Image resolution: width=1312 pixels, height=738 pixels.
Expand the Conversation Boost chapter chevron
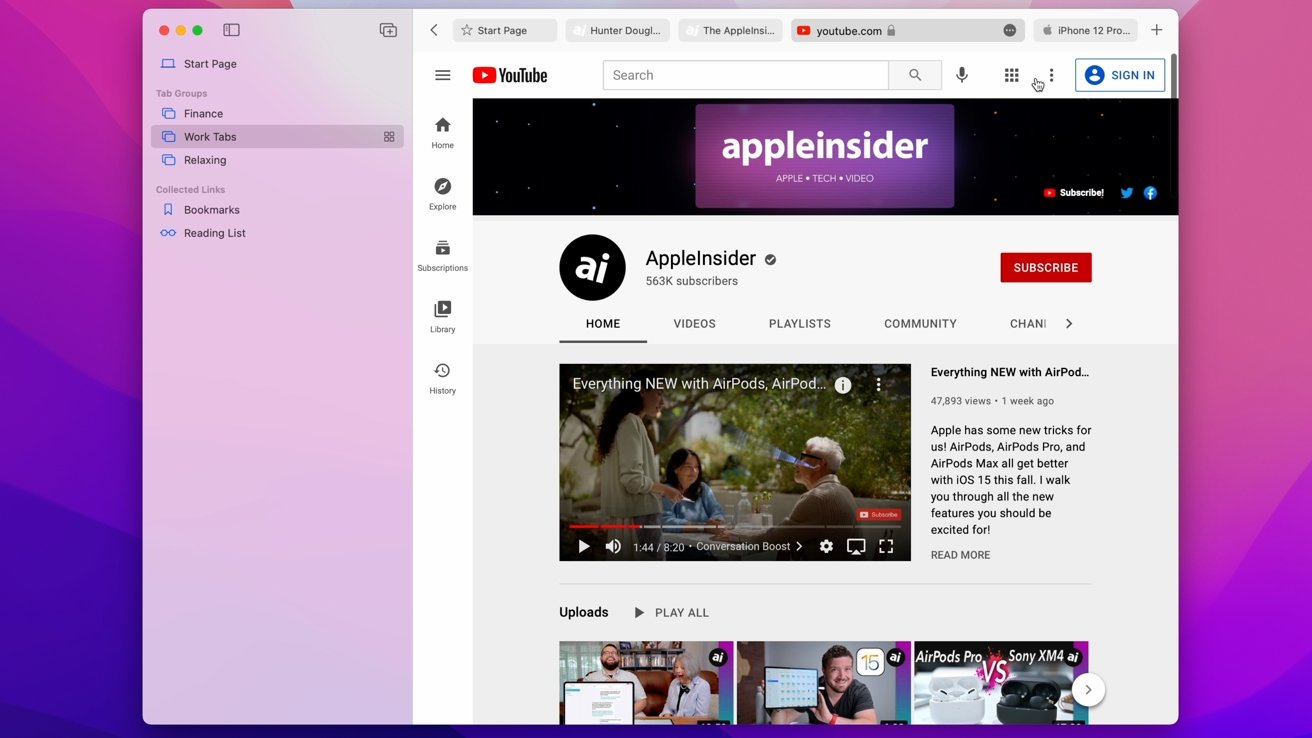pos(799,546)
